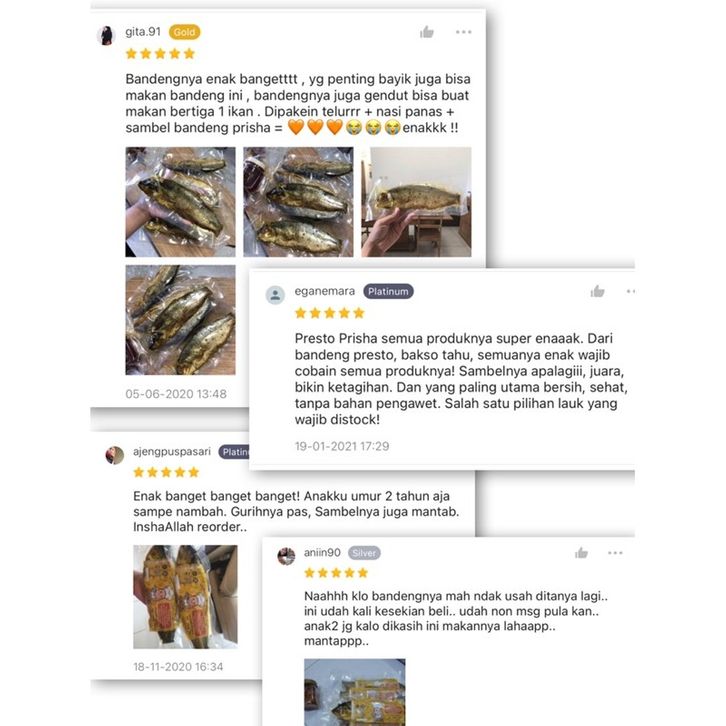Open more options on eganemara's review
726x726 pixels.
(631, 291)
